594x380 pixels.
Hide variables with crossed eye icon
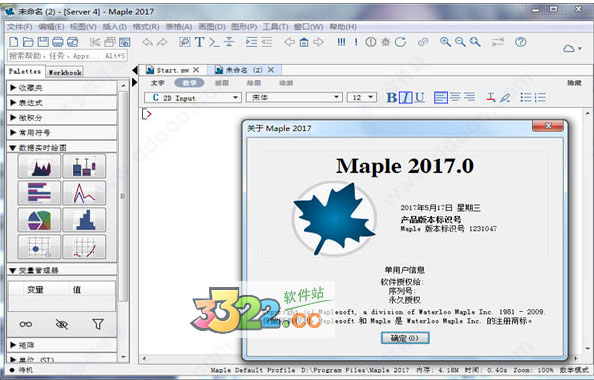[x=62, y=324]
